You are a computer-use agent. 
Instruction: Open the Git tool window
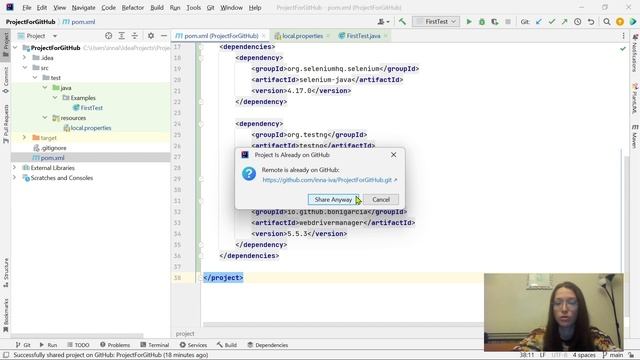pos(23,345)
